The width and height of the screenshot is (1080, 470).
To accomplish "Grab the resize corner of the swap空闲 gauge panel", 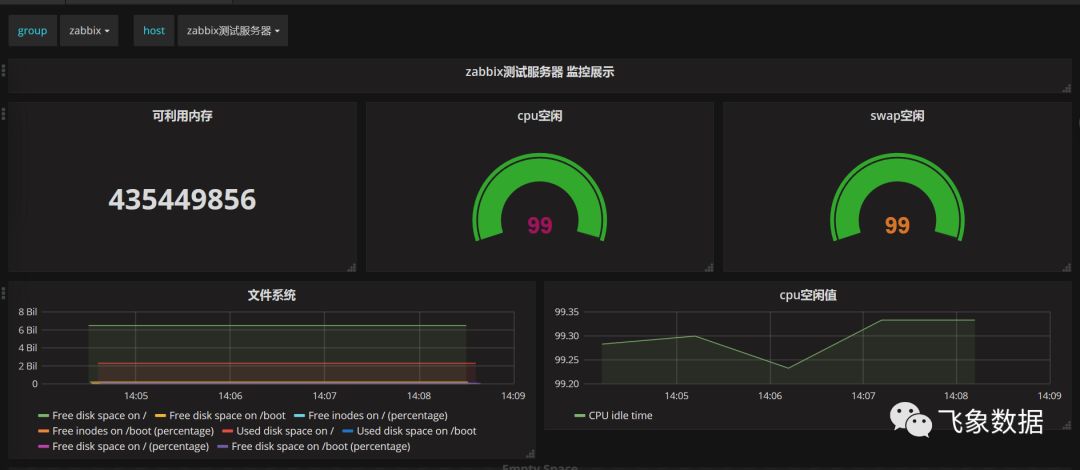I will point(1067,267).
